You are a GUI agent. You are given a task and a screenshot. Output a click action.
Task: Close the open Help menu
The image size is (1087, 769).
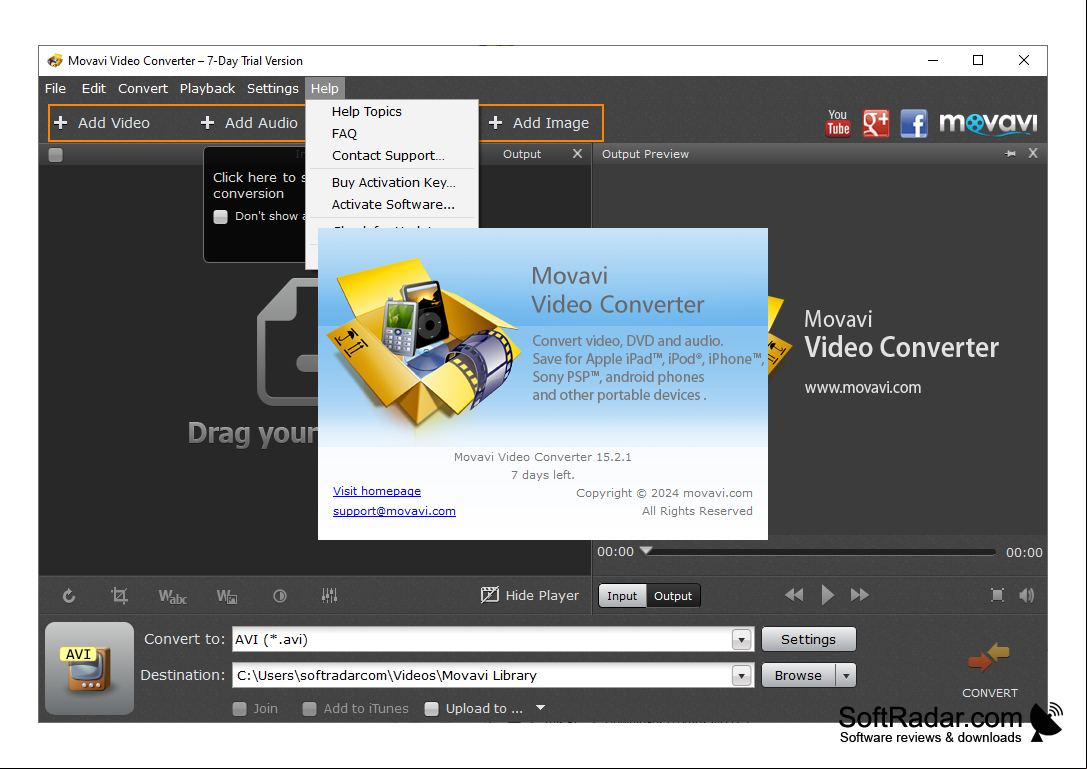(324, 88)
